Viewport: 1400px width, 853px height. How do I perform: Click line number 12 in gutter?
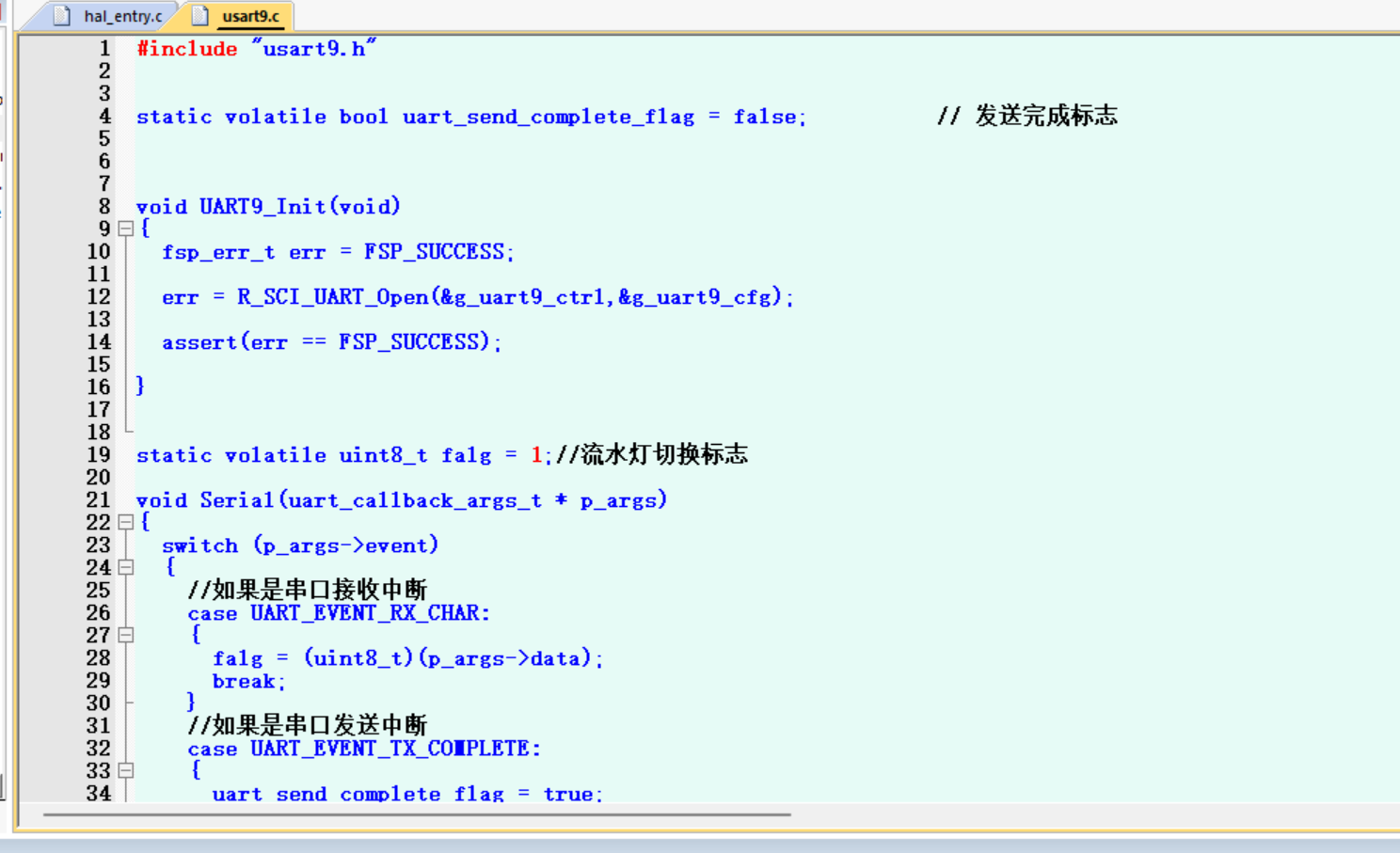tap(99, 296)
